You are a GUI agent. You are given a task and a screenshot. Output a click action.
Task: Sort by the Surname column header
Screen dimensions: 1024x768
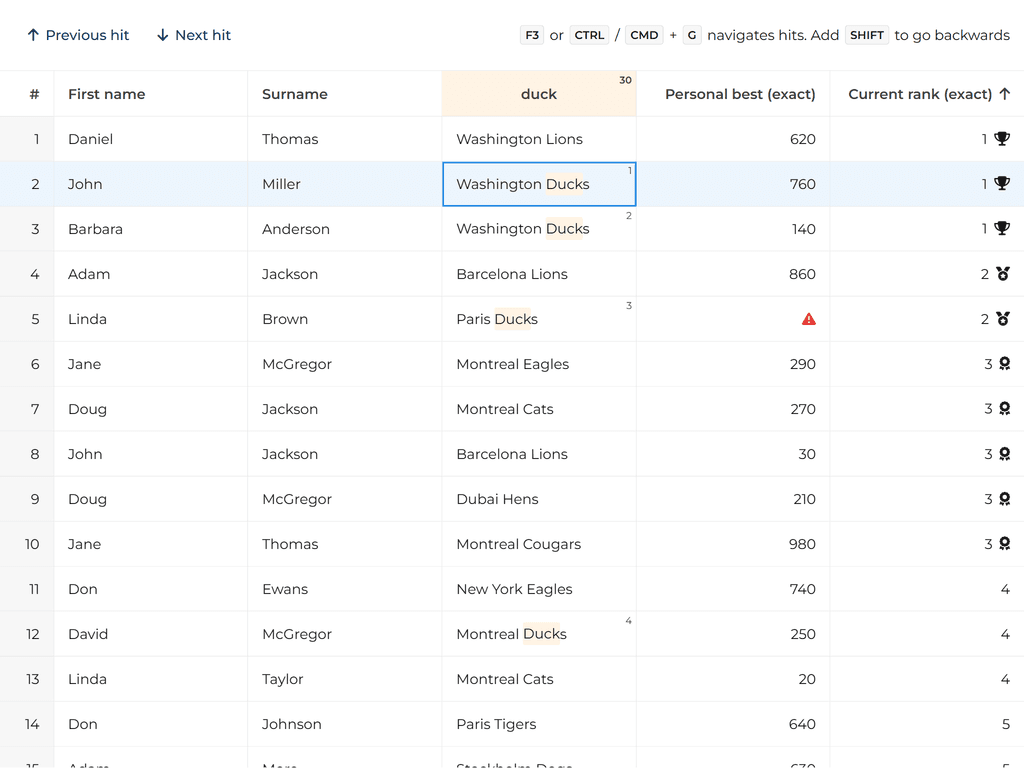point(294,94)
